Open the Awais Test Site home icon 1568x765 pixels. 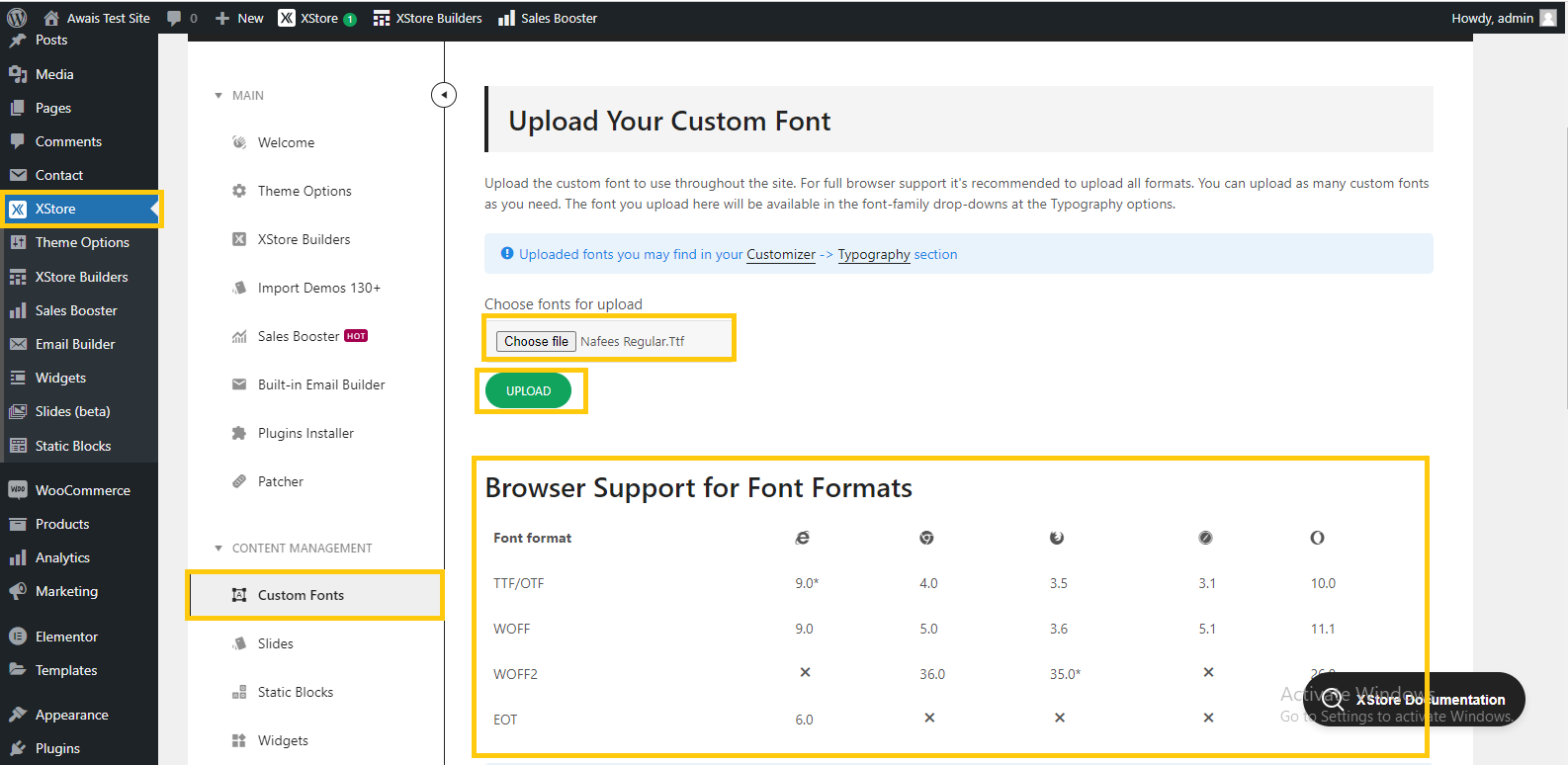(x=51, y=18)
